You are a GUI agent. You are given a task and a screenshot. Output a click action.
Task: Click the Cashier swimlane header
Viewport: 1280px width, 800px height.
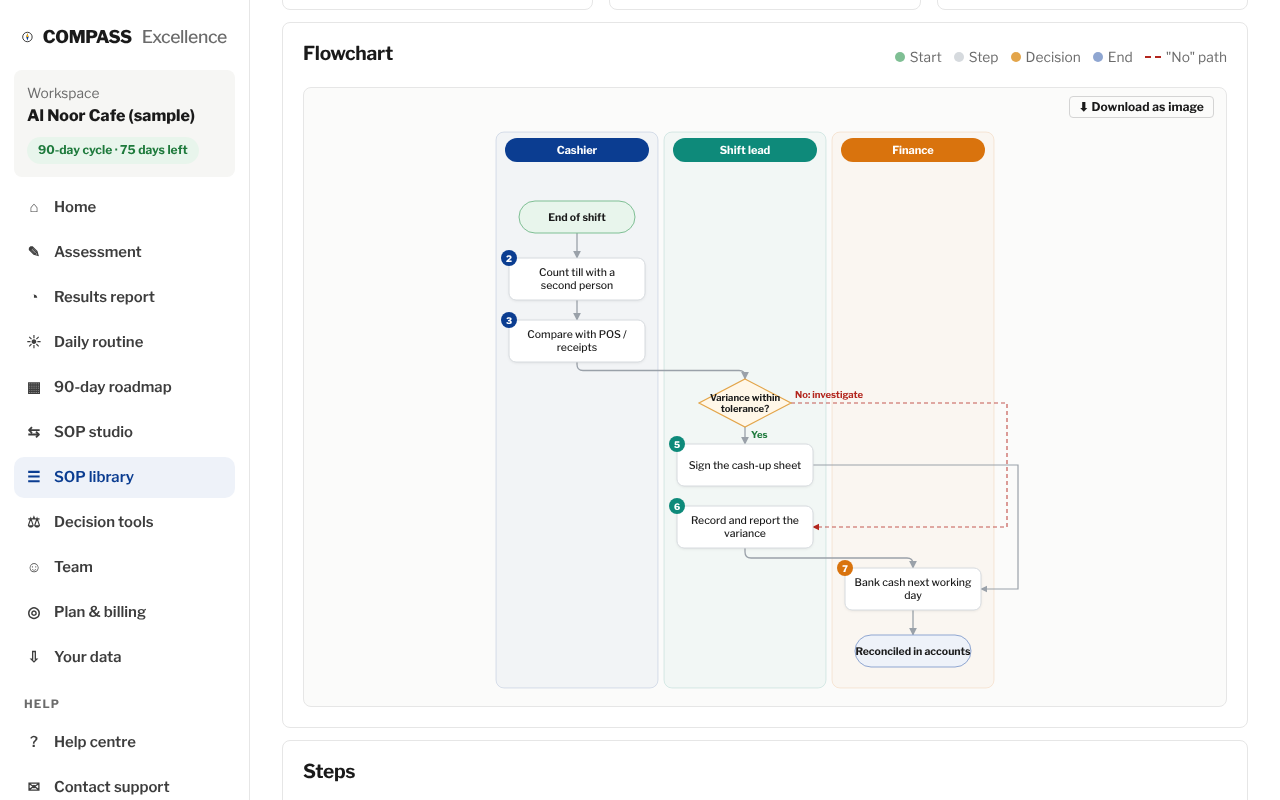(x=577, y=150)
